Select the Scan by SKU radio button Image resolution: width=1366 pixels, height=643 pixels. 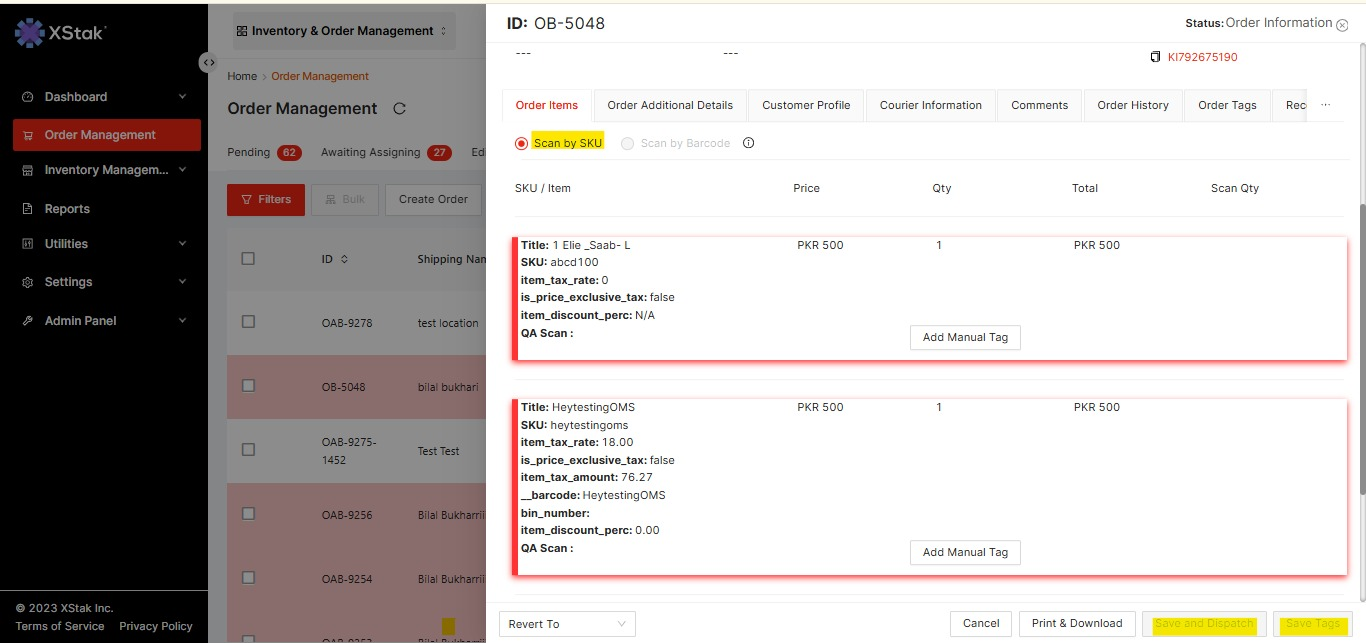tap(521, 143)
